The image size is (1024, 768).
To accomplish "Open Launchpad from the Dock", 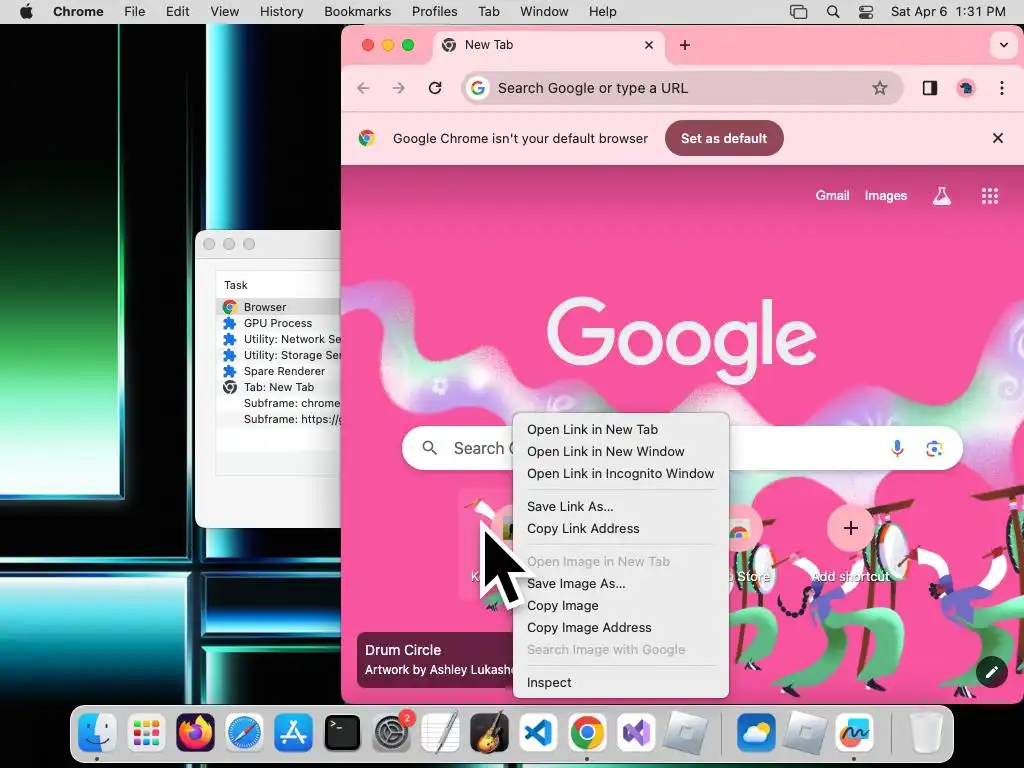I will pos(146,733).
